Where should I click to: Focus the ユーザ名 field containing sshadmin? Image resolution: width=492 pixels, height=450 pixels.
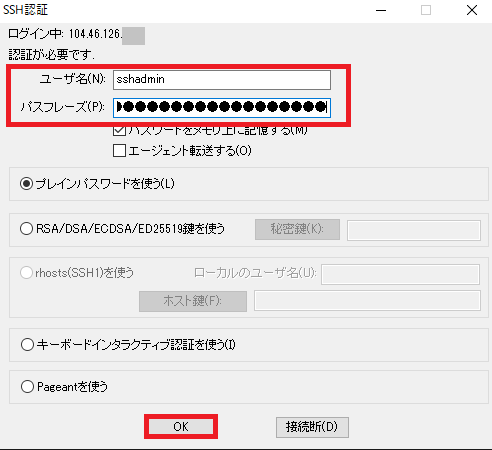[222, 80]
